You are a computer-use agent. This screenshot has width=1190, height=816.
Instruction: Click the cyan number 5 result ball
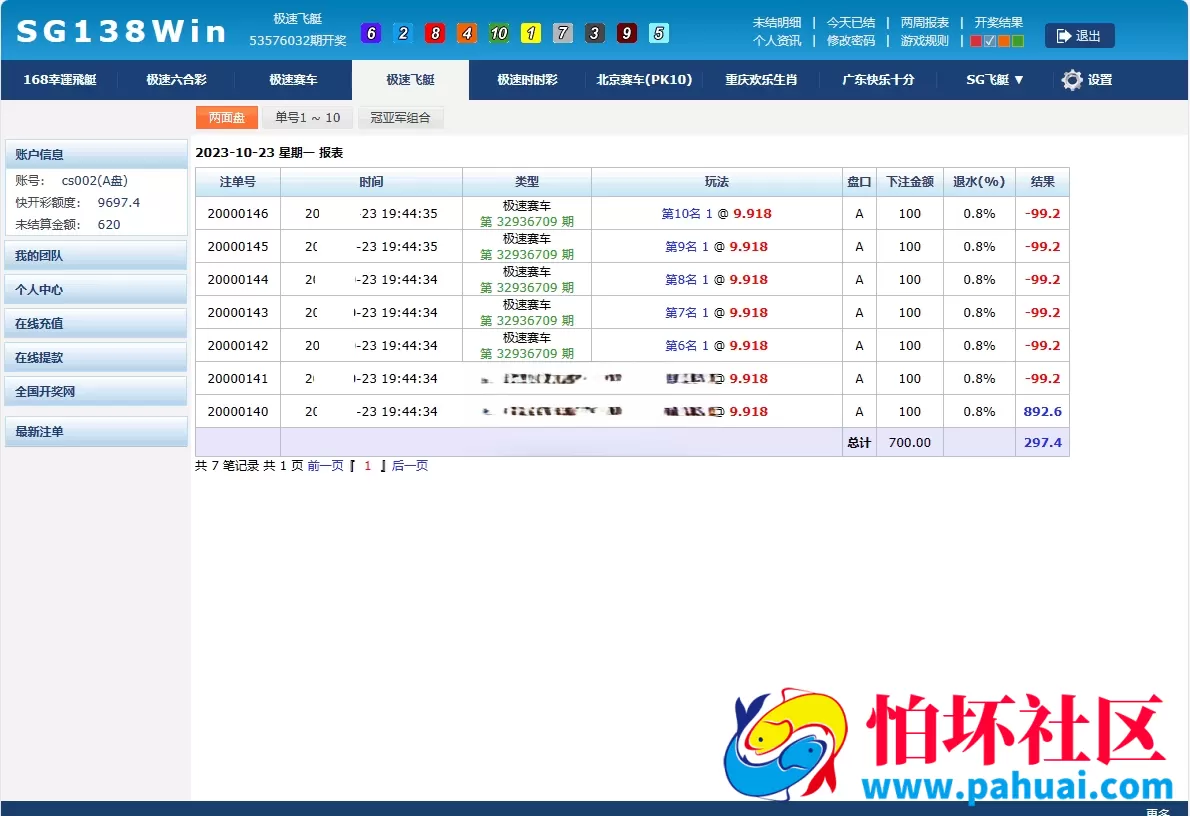pyautogui.click(x=659, y=33)
